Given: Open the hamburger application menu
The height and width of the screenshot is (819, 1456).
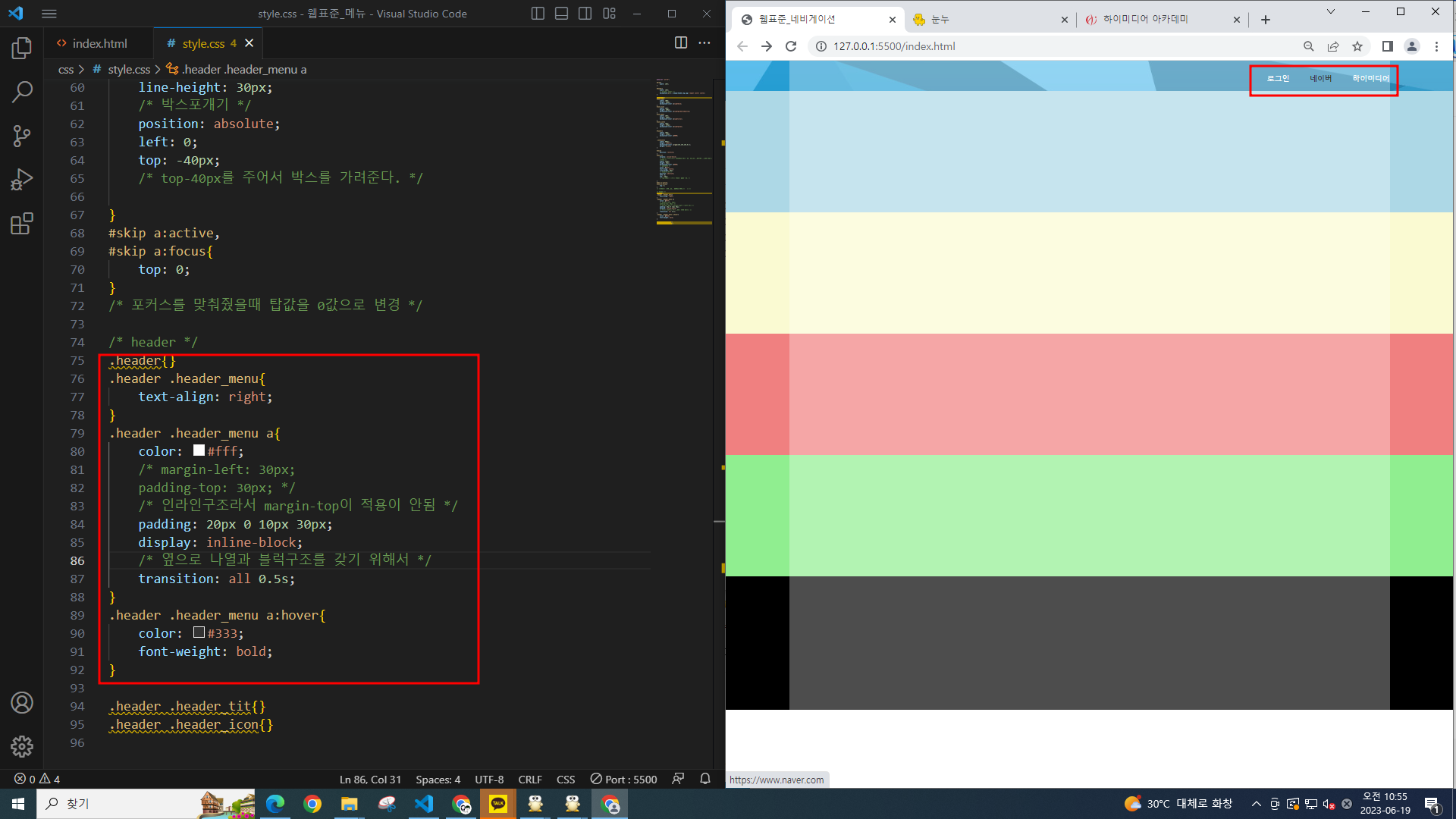Looking at the screenshot, I should click(49, 14).
